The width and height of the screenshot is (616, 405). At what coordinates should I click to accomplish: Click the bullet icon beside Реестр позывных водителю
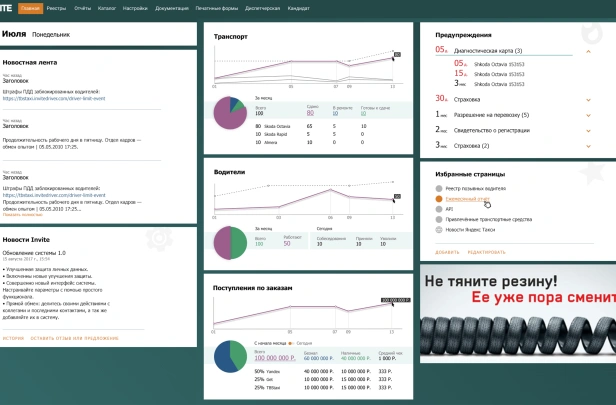click(438, 187)
